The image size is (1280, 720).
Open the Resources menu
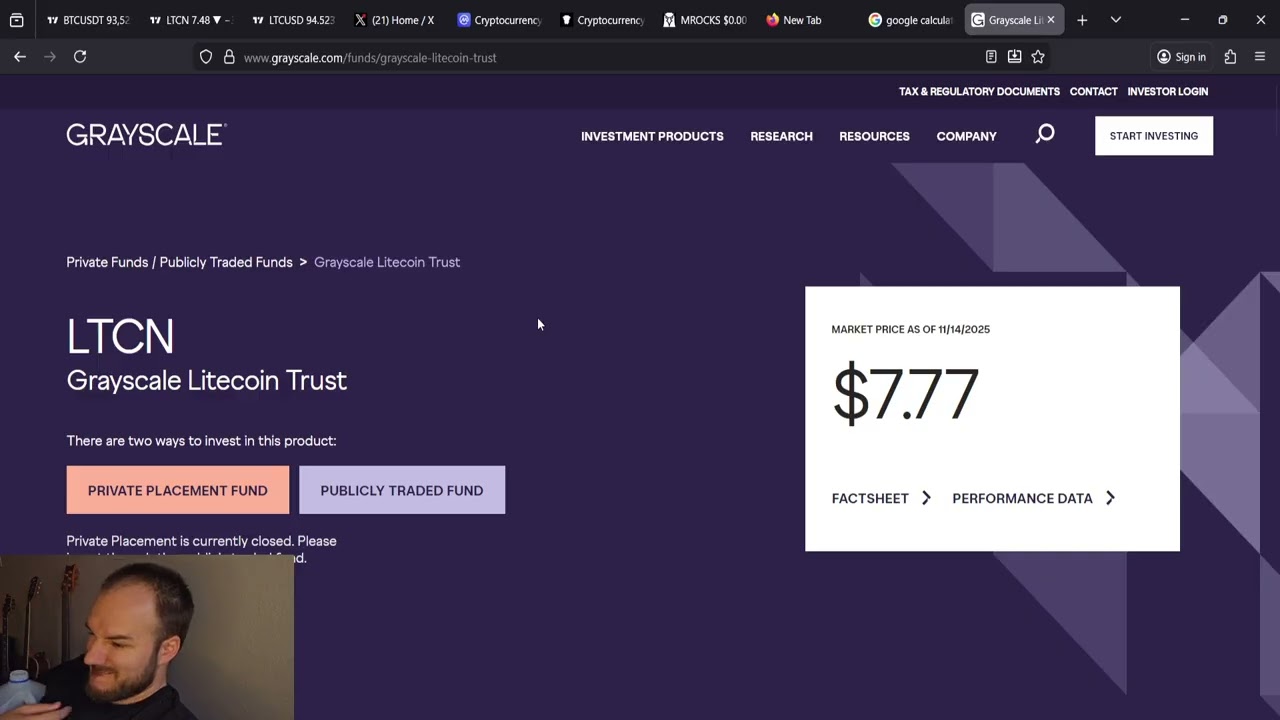[x=874, y=136]
